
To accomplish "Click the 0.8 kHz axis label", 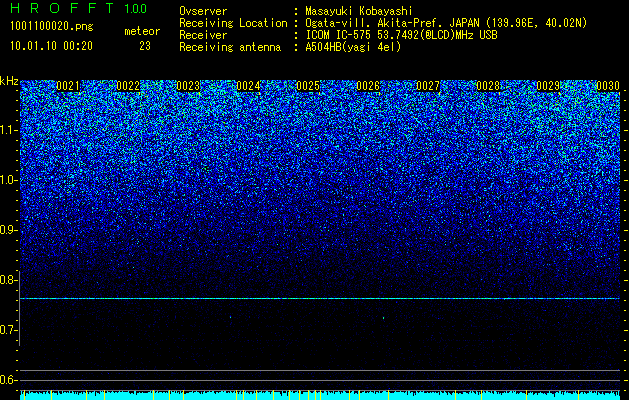I will 9,280.
